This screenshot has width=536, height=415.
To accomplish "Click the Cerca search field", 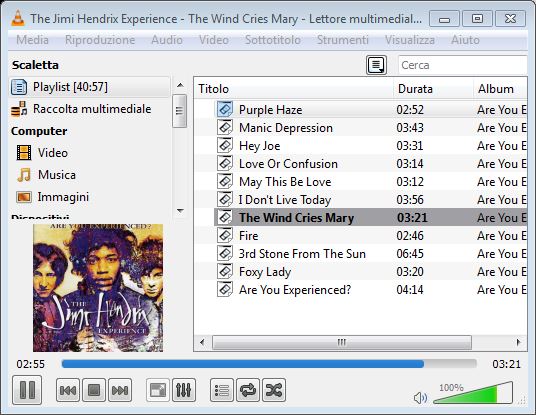I will 463,65.
